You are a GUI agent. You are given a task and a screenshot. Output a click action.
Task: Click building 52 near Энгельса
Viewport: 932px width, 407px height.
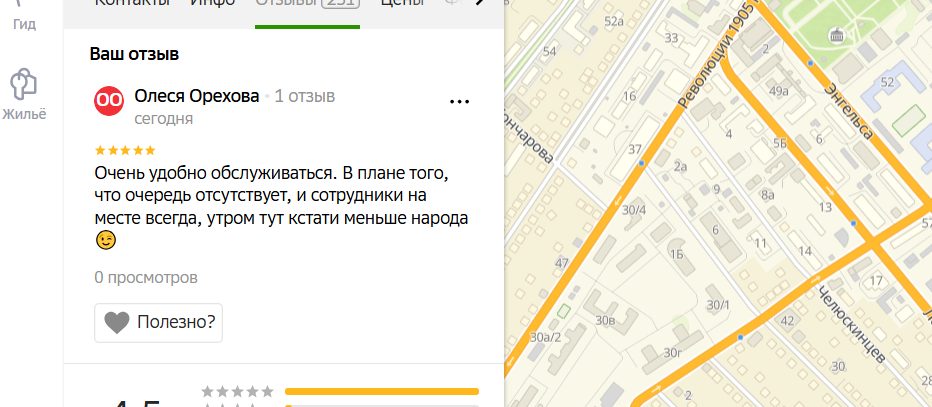point(887,82)
